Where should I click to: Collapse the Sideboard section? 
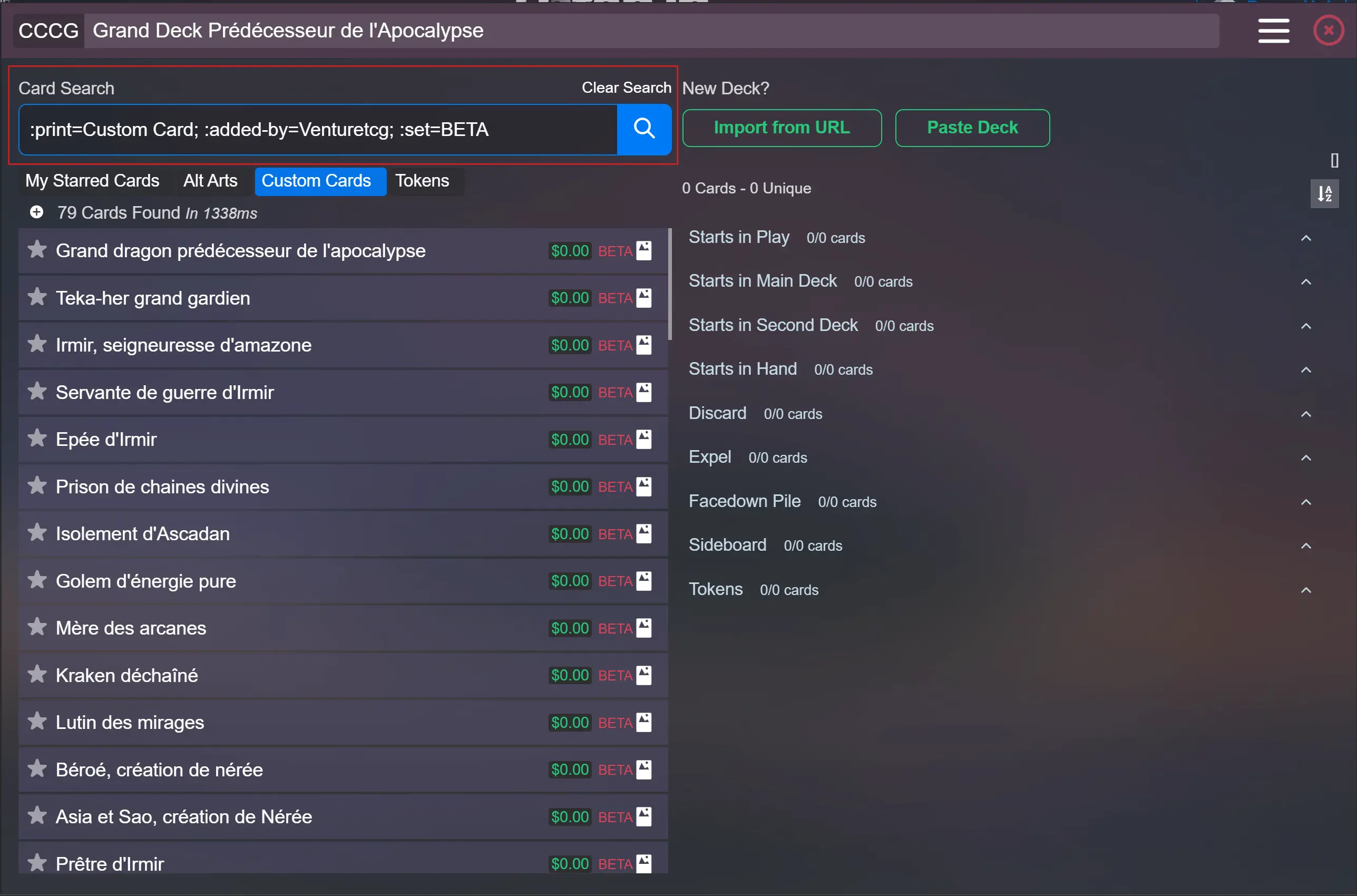coord(1305,546)
